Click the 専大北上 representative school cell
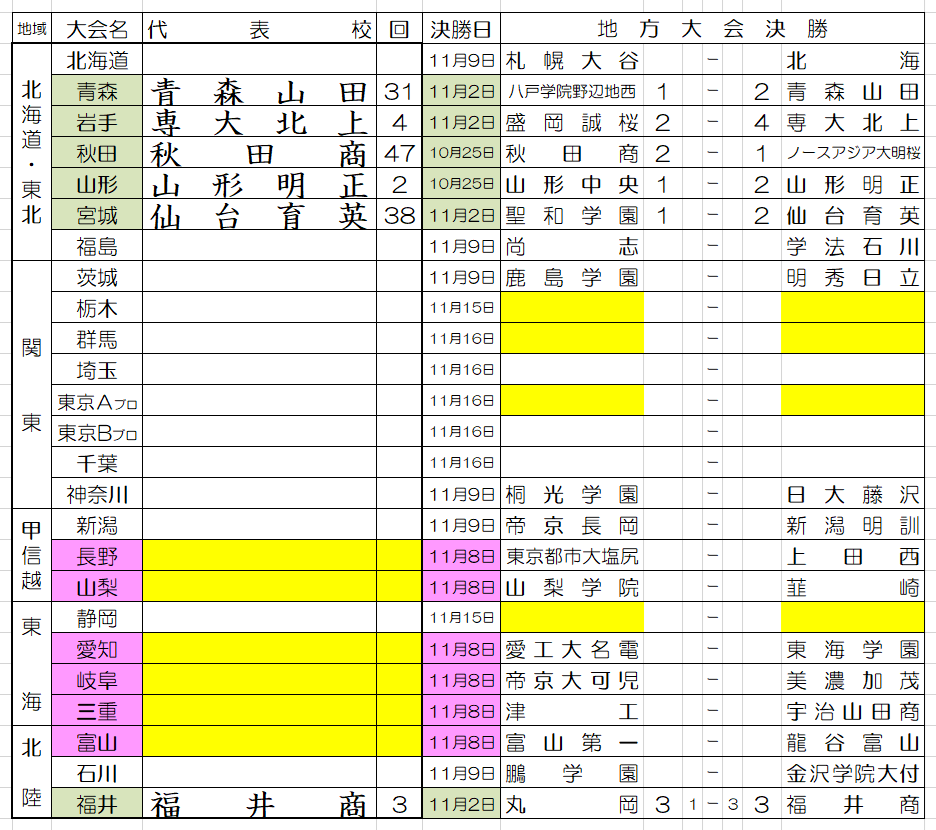936x830 pixels. click(259, 122)
